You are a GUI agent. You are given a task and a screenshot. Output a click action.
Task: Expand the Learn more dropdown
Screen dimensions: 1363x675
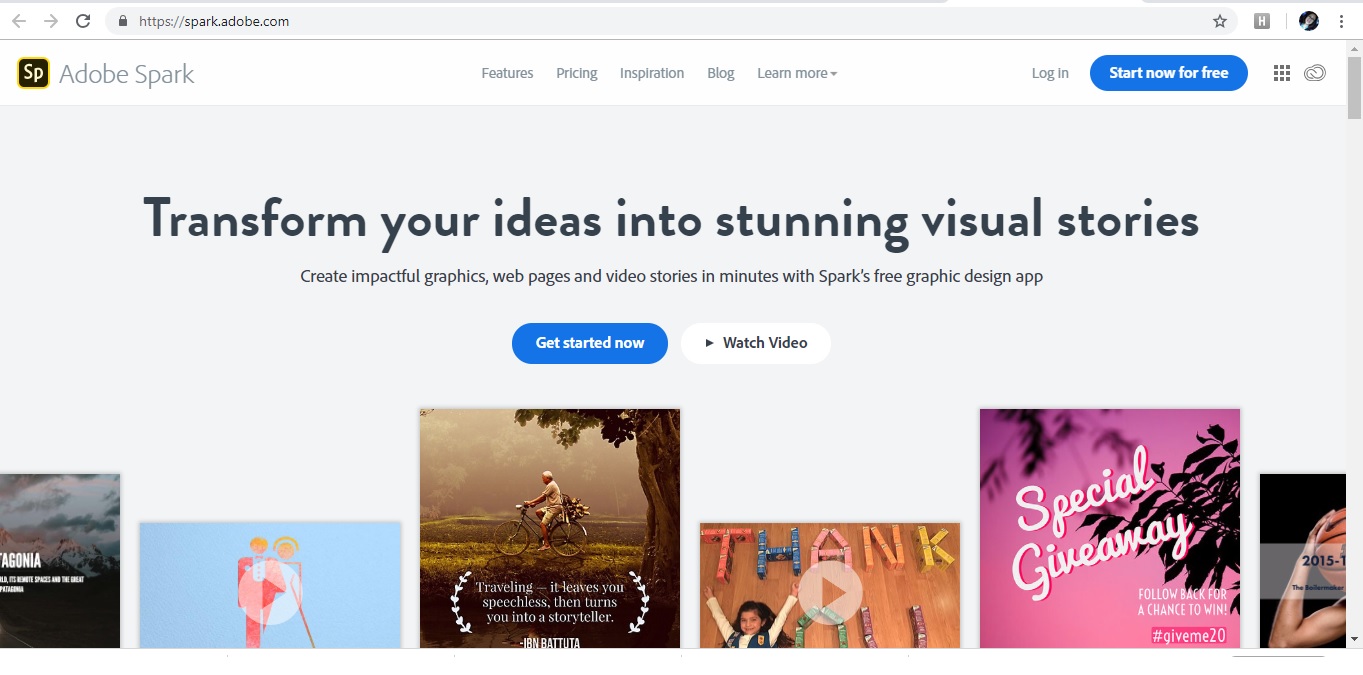pyautogui.click(x=797, y=73)
